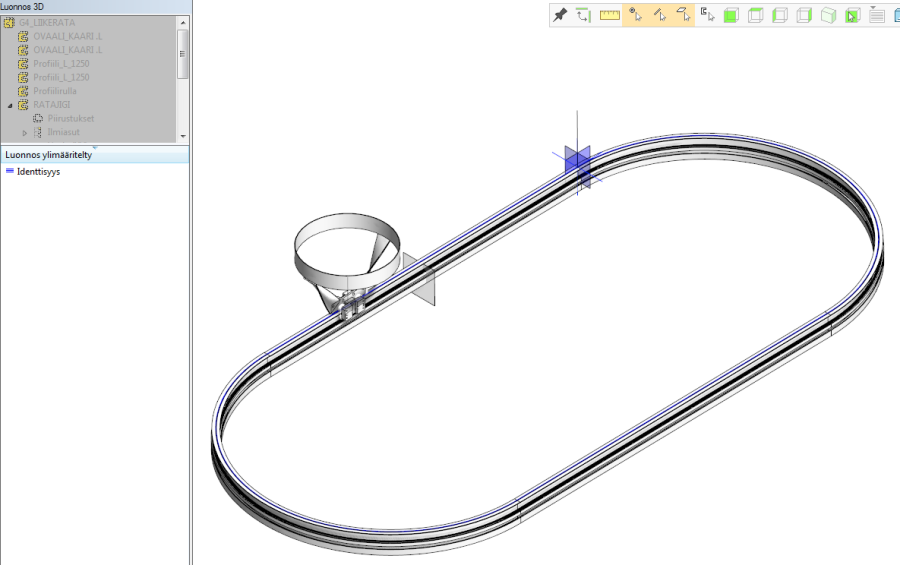Click the solid green front-face cube icon

click(x=731, y=15)
